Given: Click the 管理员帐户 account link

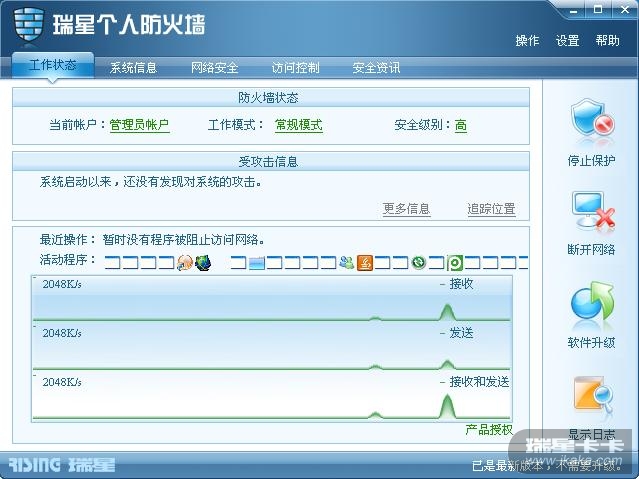Looking at the screenshot, I should pyautogui.click(x=139, y=125).
